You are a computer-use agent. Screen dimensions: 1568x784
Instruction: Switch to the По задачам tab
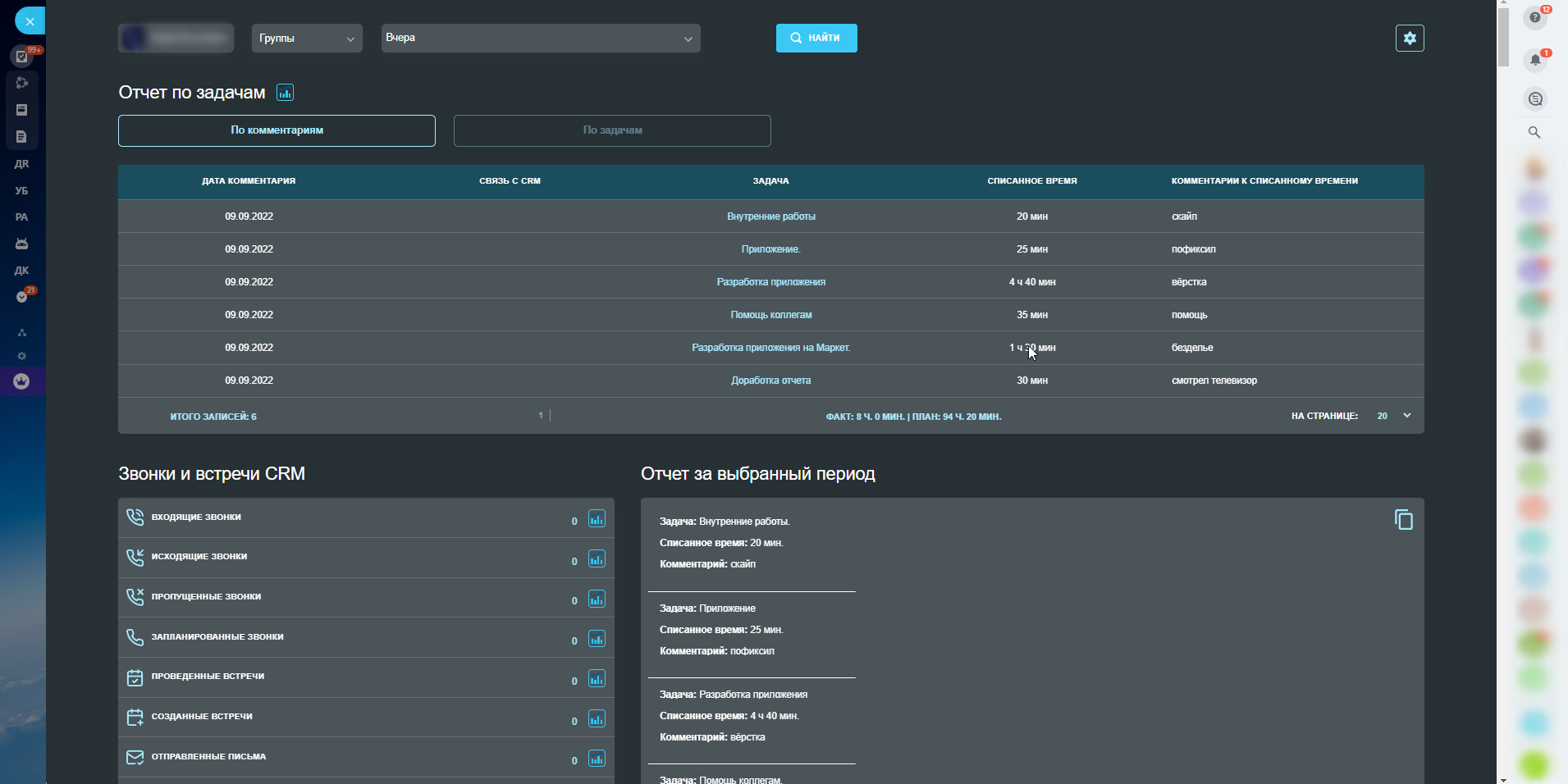[x=612, y=130]
